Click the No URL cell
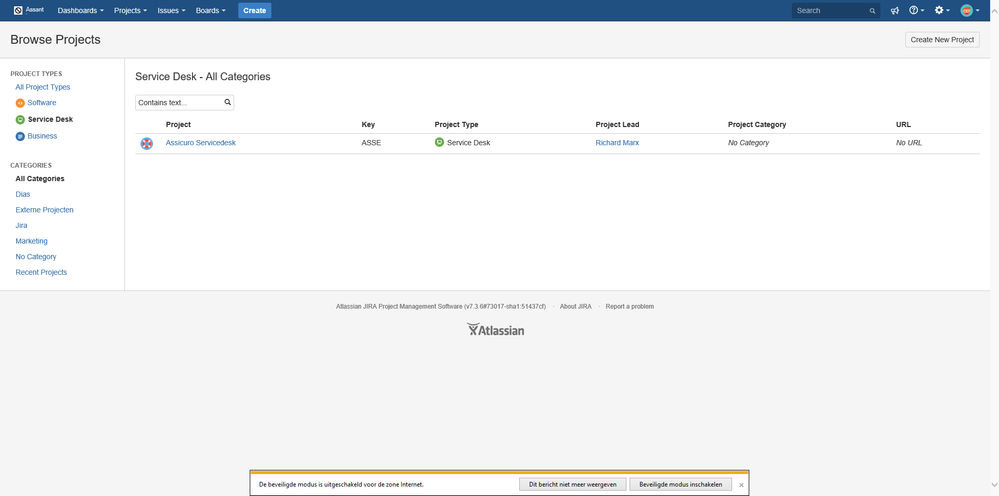Screen dimensions: 999x496 [909, 143]
